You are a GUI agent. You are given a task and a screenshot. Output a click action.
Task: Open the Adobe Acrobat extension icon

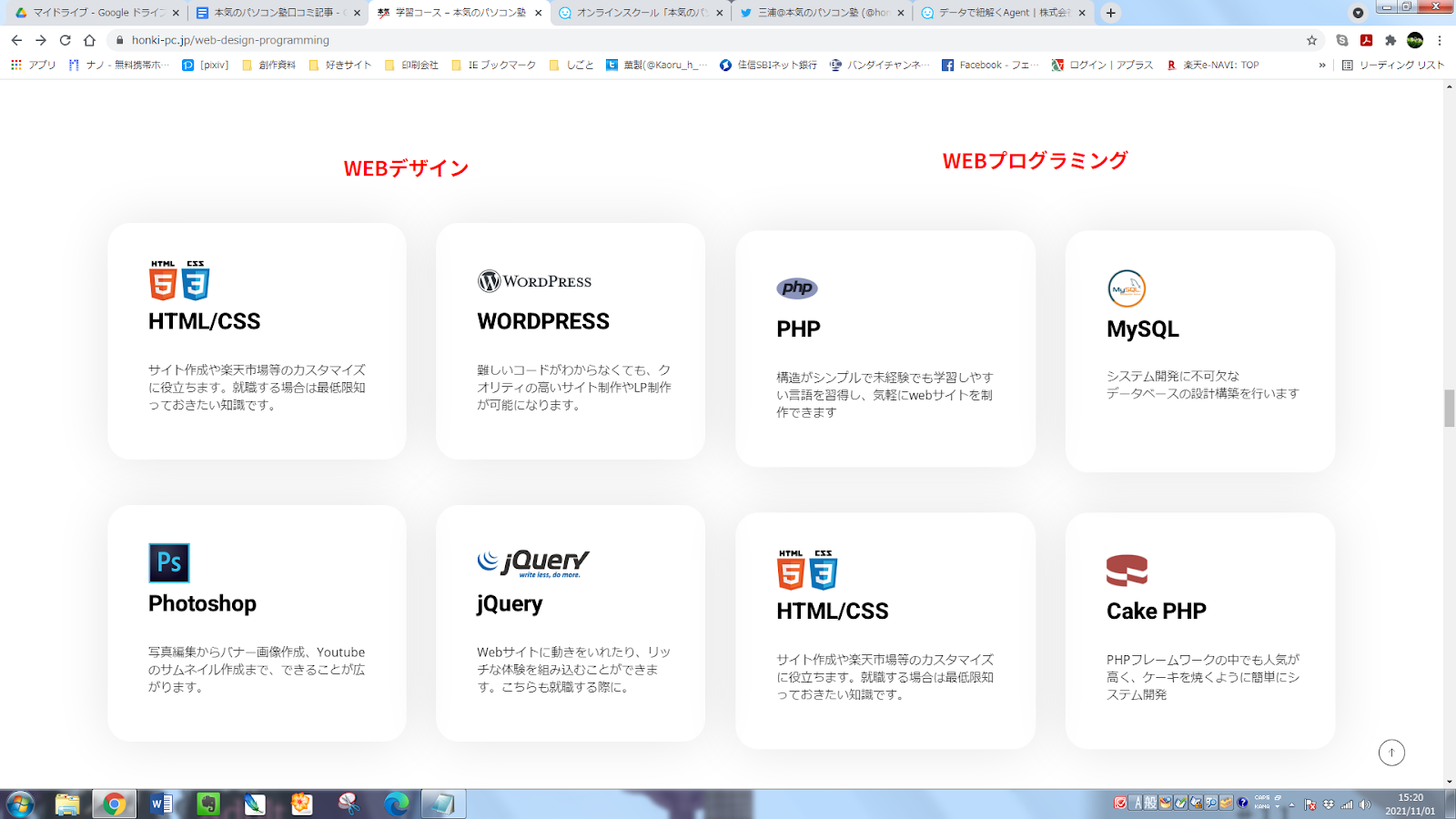click(1366, 40)
